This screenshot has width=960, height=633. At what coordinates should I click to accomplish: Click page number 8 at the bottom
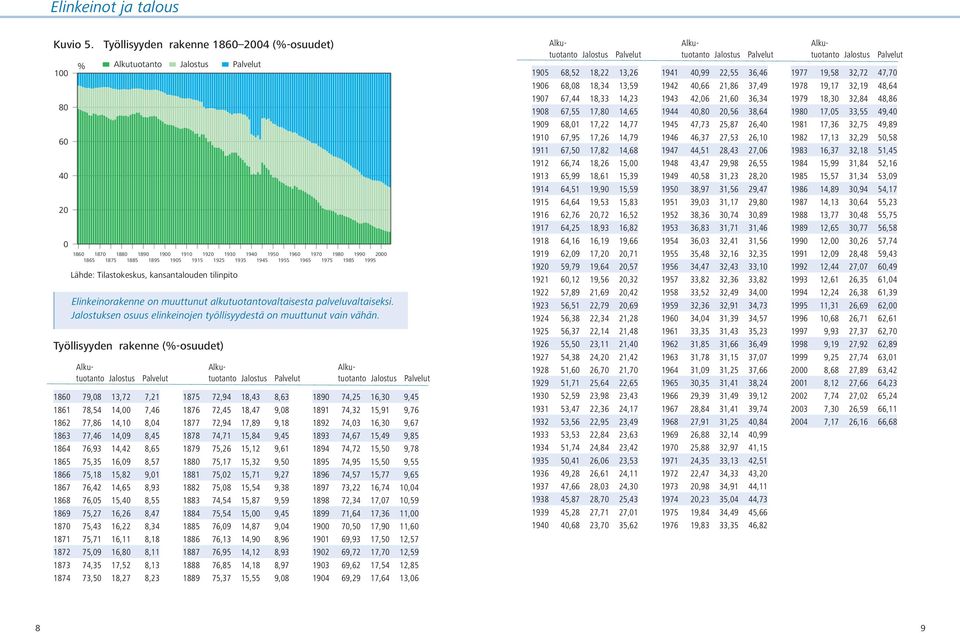point(38,628)
